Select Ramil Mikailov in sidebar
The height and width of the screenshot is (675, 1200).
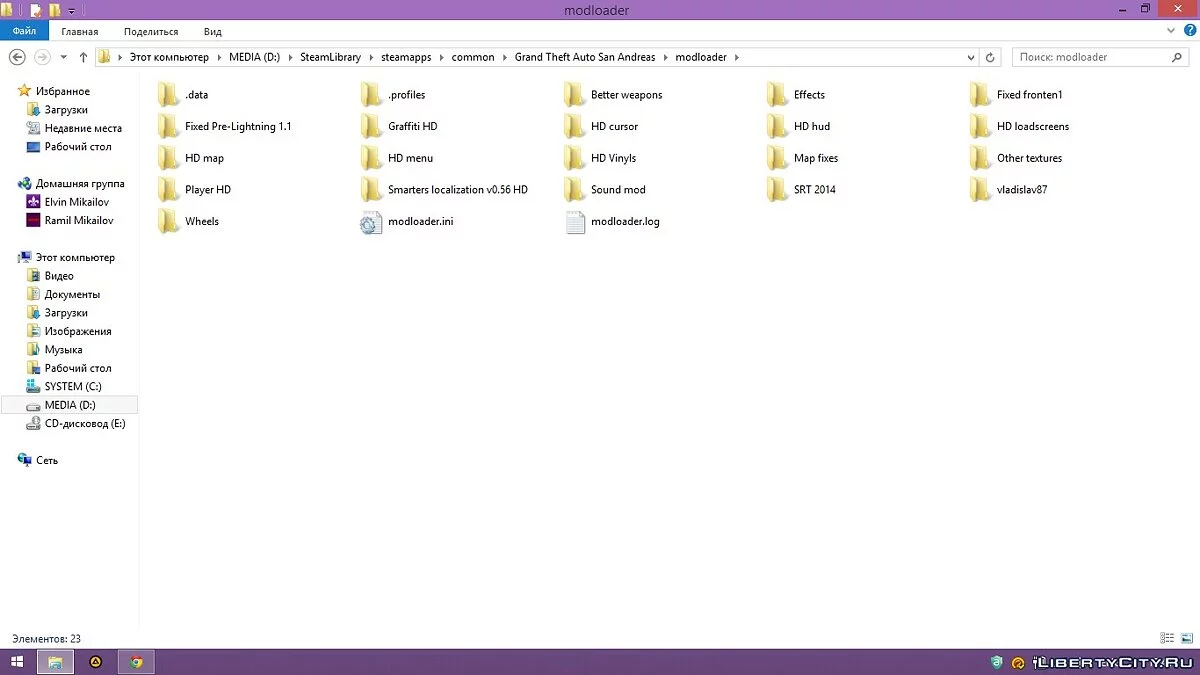[79, 220]
